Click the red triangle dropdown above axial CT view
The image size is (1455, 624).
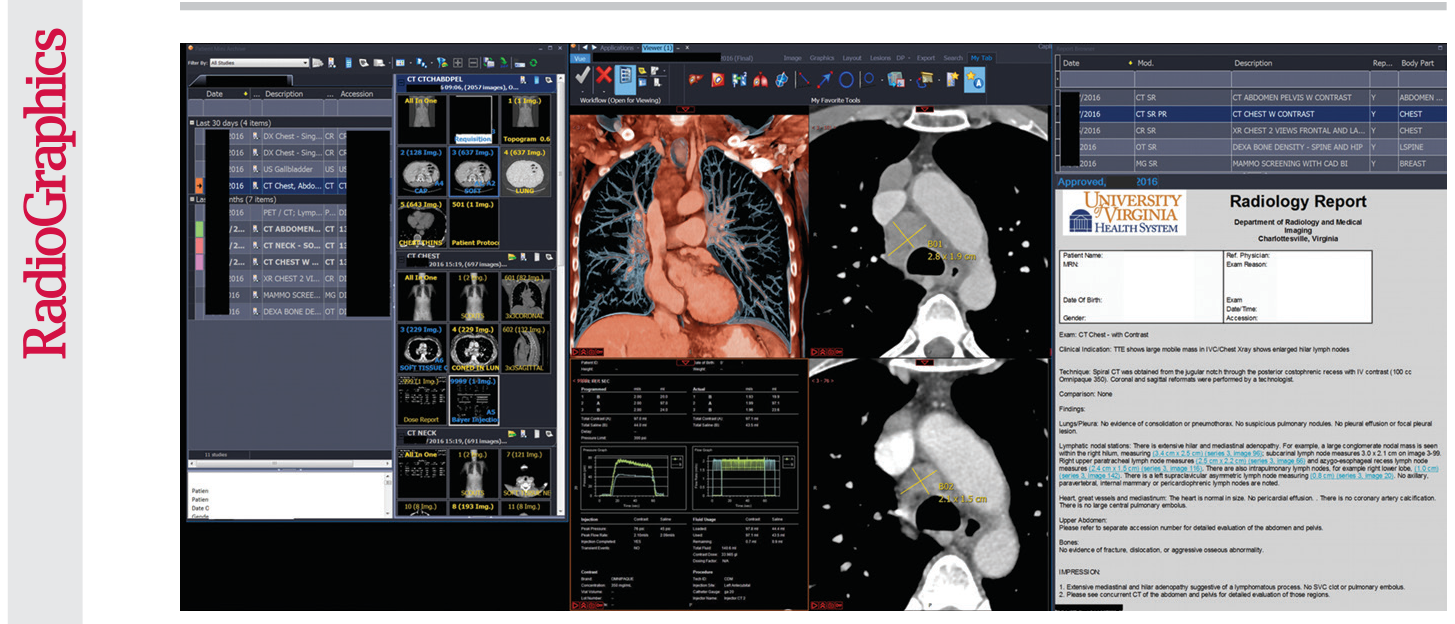[925, 108]
